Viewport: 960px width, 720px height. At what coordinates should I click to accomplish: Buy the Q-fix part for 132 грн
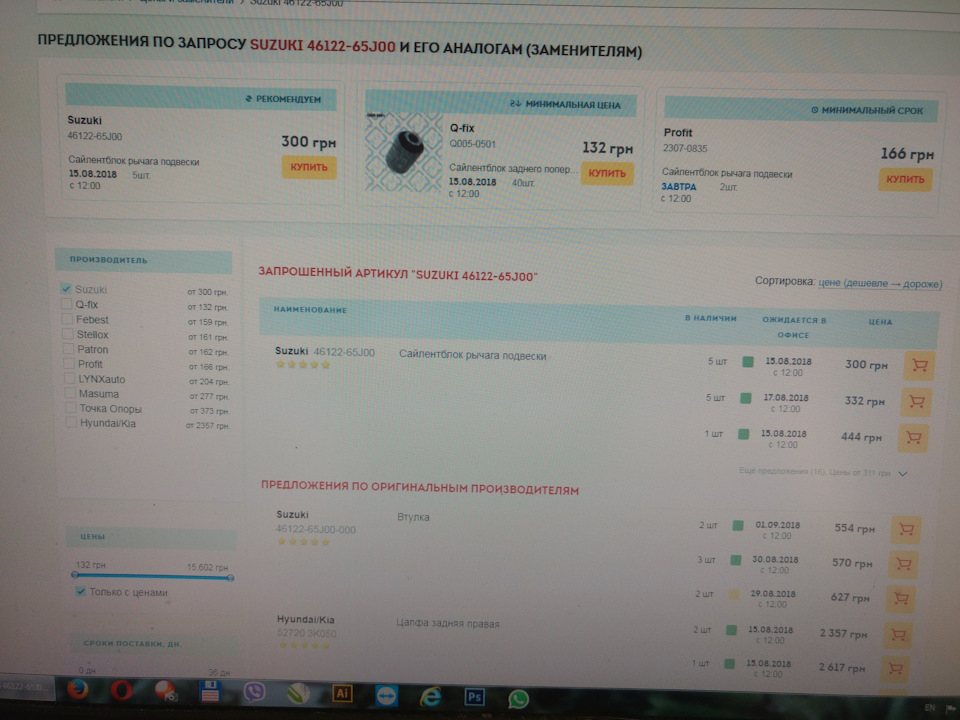click(x=607, y=173)
